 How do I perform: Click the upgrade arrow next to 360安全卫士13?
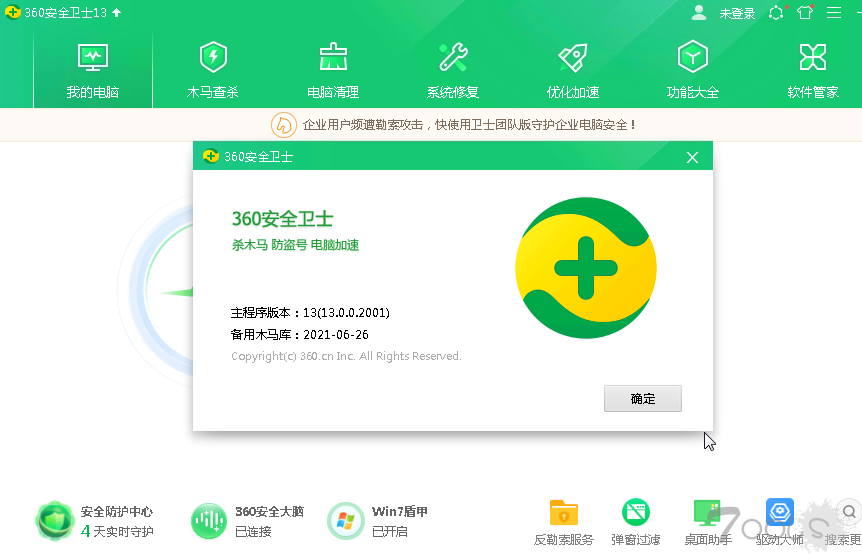point(117,13)
